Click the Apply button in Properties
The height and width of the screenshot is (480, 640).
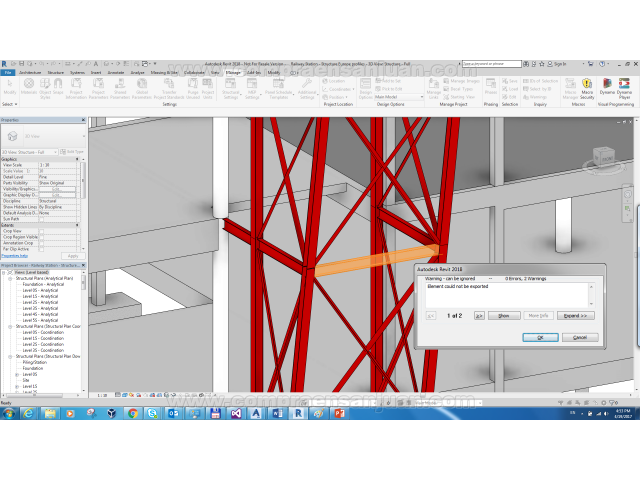[x=73, y=256]
